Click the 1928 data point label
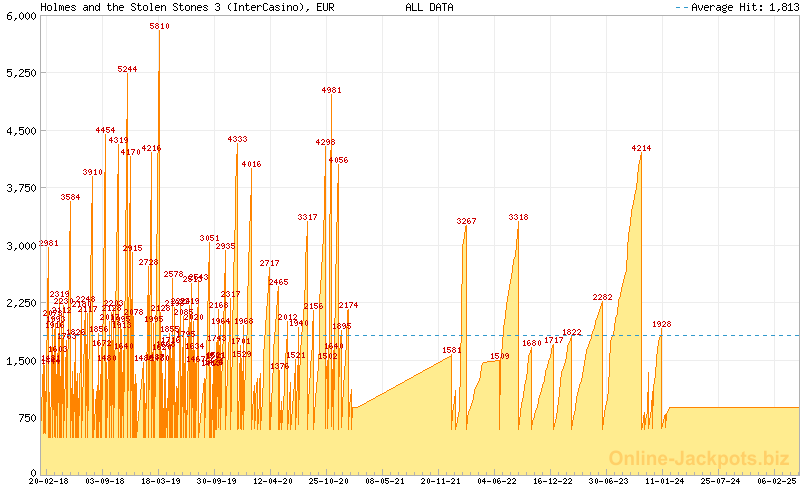Screen dimensions: 800x490 pyautogui.click(x=662, y=324)
